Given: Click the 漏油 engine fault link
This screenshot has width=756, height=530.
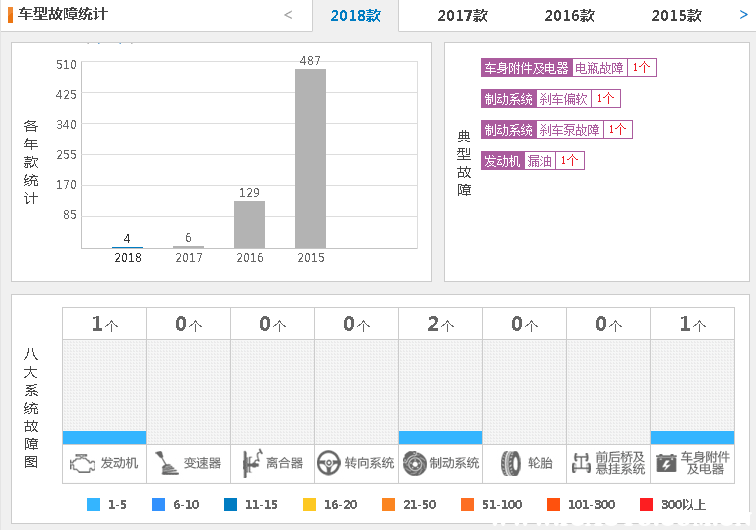Looking at the screenshot, I should 539,161.
